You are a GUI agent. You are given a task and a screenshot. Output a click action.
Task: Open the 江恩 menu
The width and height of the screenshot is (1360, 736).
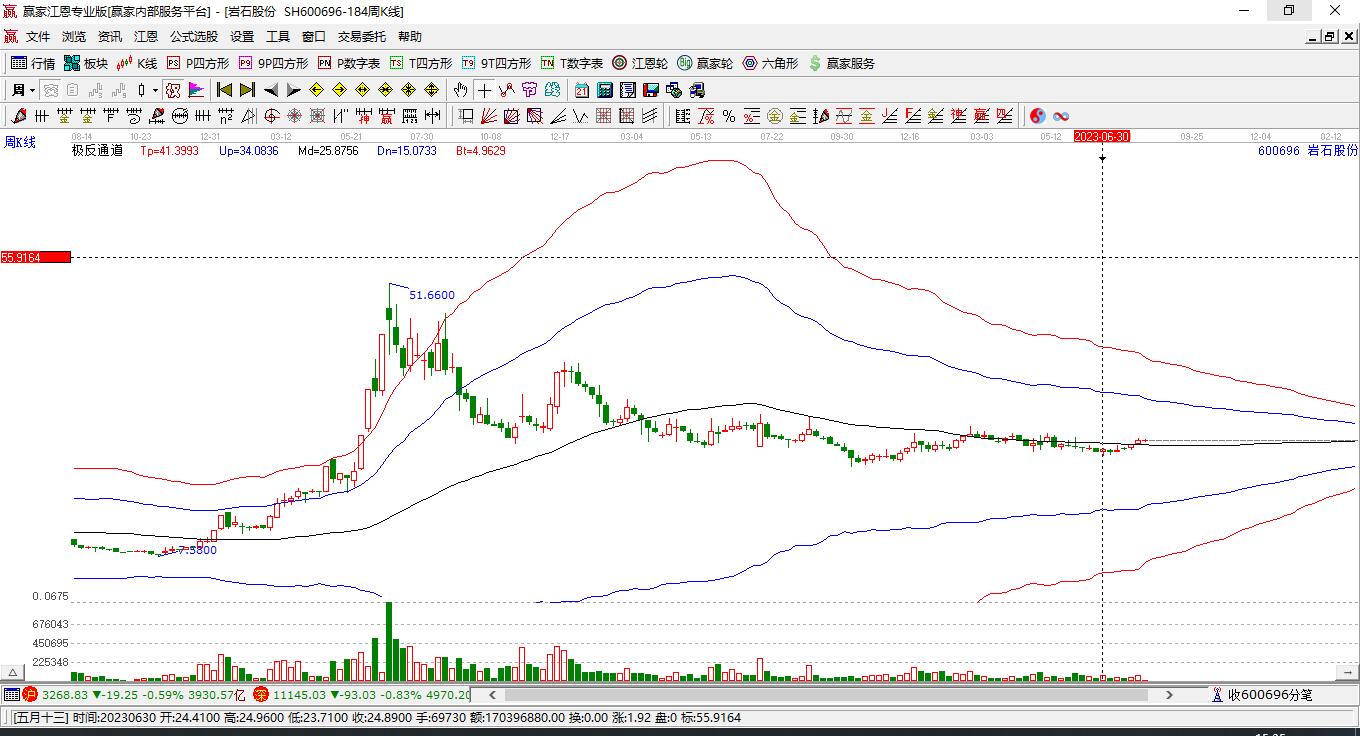146,37
